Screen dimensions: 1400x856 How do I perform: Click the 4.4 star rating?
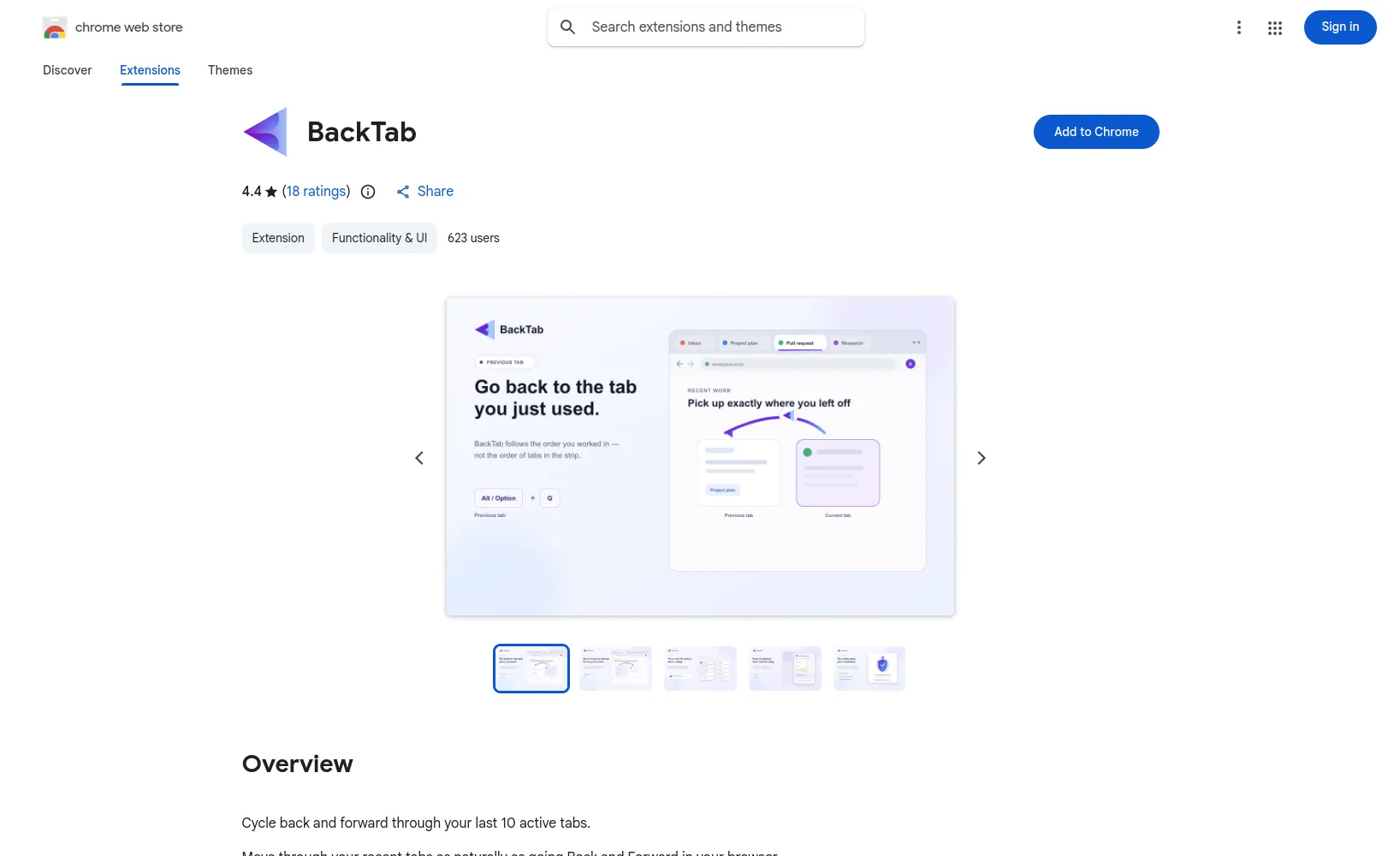click(x=259, y=192)
